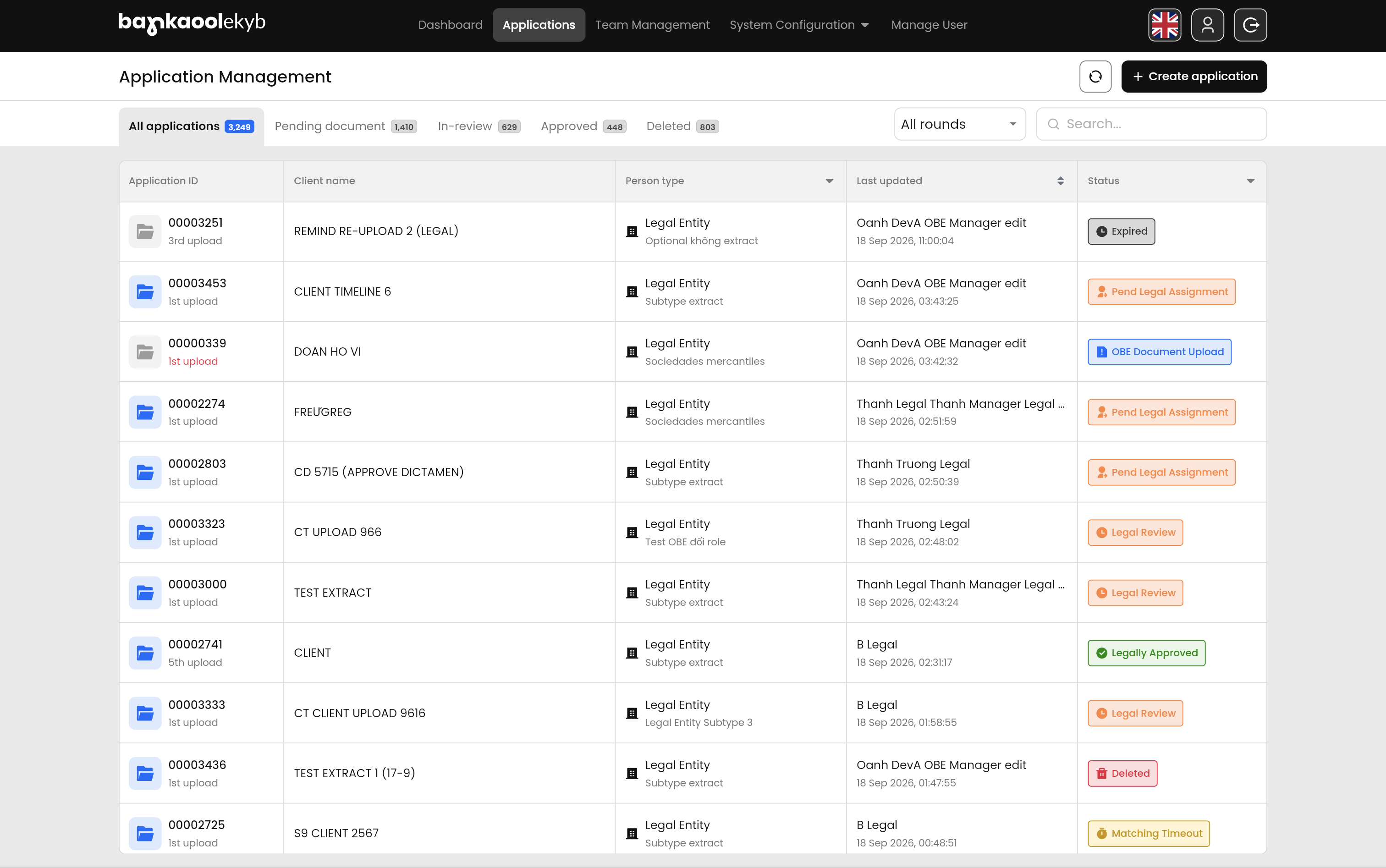
Task: Toggle Last updated column sort arrows
Action: [x=1061, y=181]
